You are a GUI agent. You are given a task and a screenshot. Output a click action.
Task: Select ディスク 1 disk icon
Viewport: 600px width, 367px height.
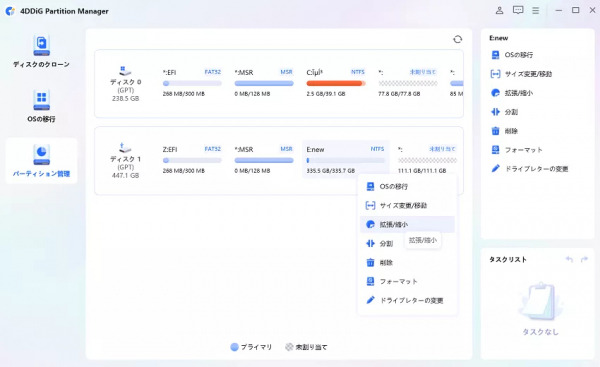[125, 147]
